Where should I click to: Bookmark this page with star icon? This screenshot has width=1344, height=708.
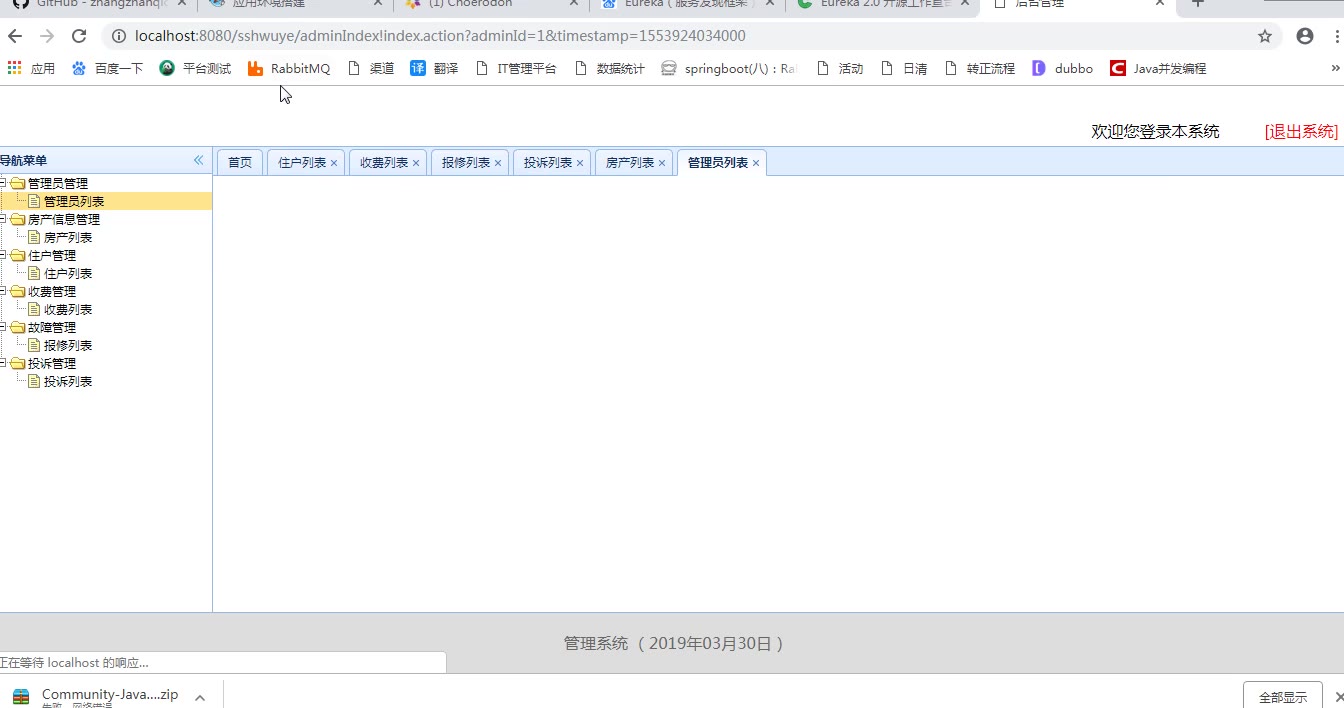point(1265,36)
